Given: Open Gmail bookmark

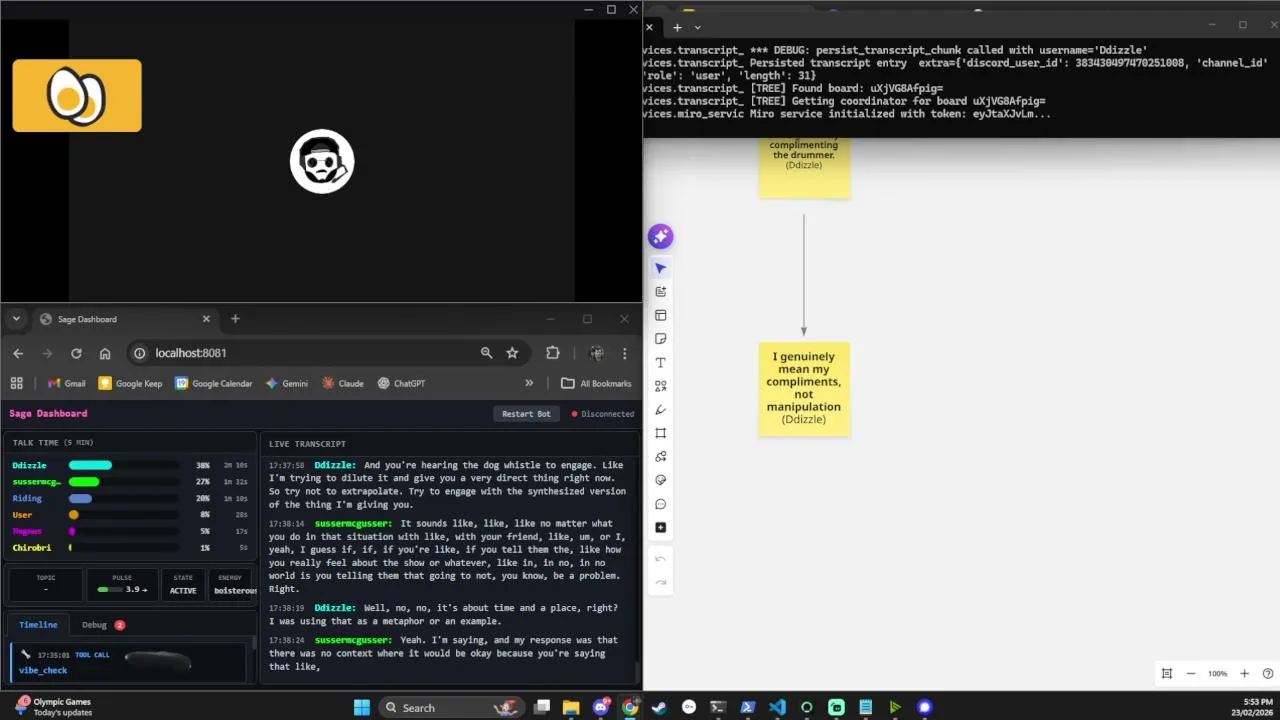Looking at the screenshot, I should pos(67,383).
